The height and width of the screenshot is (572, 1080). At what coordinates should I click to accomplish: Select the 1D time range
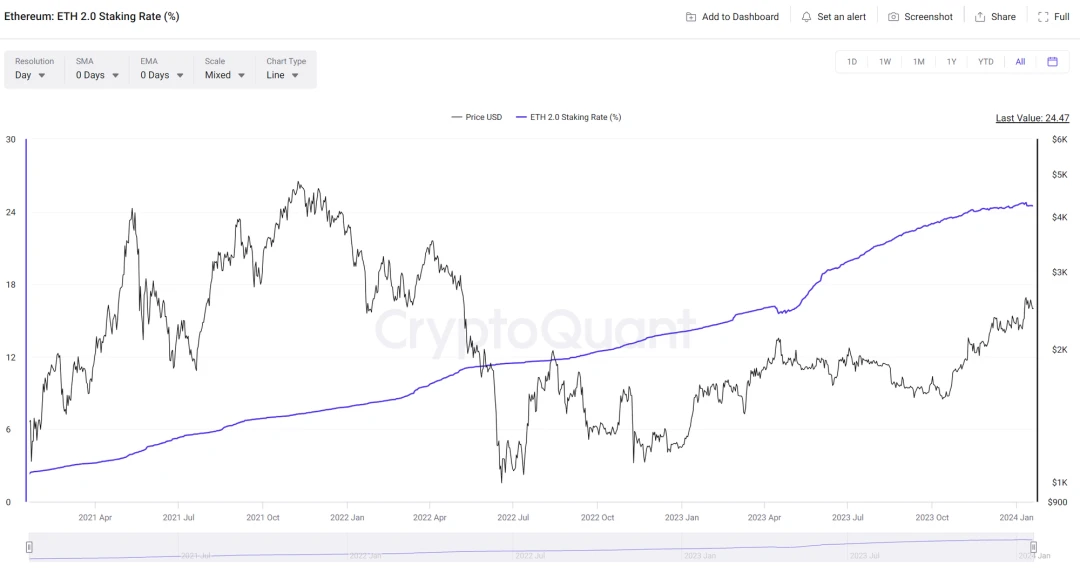point(852,62)
